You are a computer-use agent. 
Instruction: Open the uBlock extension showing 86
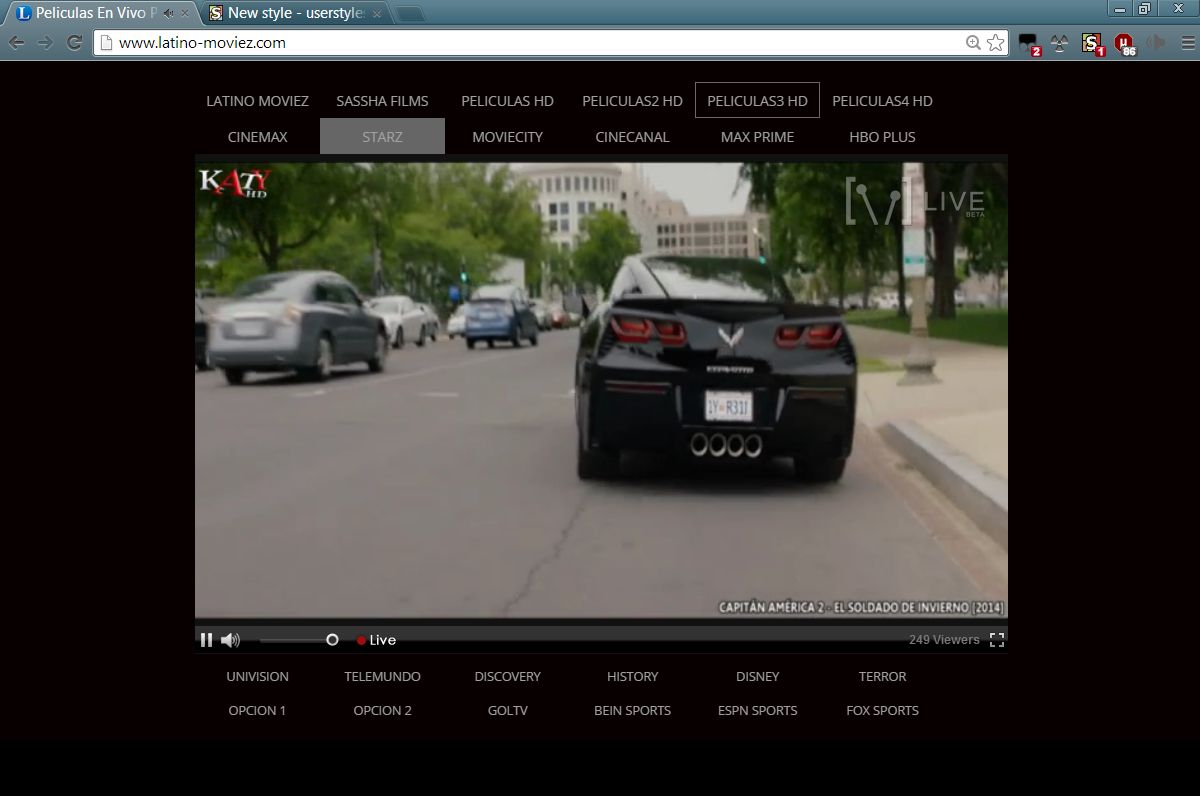click(1124, 43)
